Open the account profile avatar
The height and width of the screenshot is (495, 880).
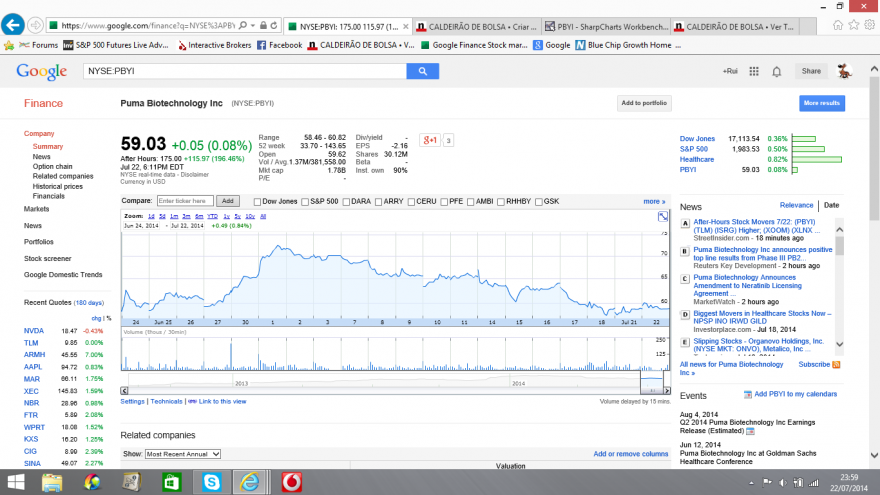click(844, 71)
